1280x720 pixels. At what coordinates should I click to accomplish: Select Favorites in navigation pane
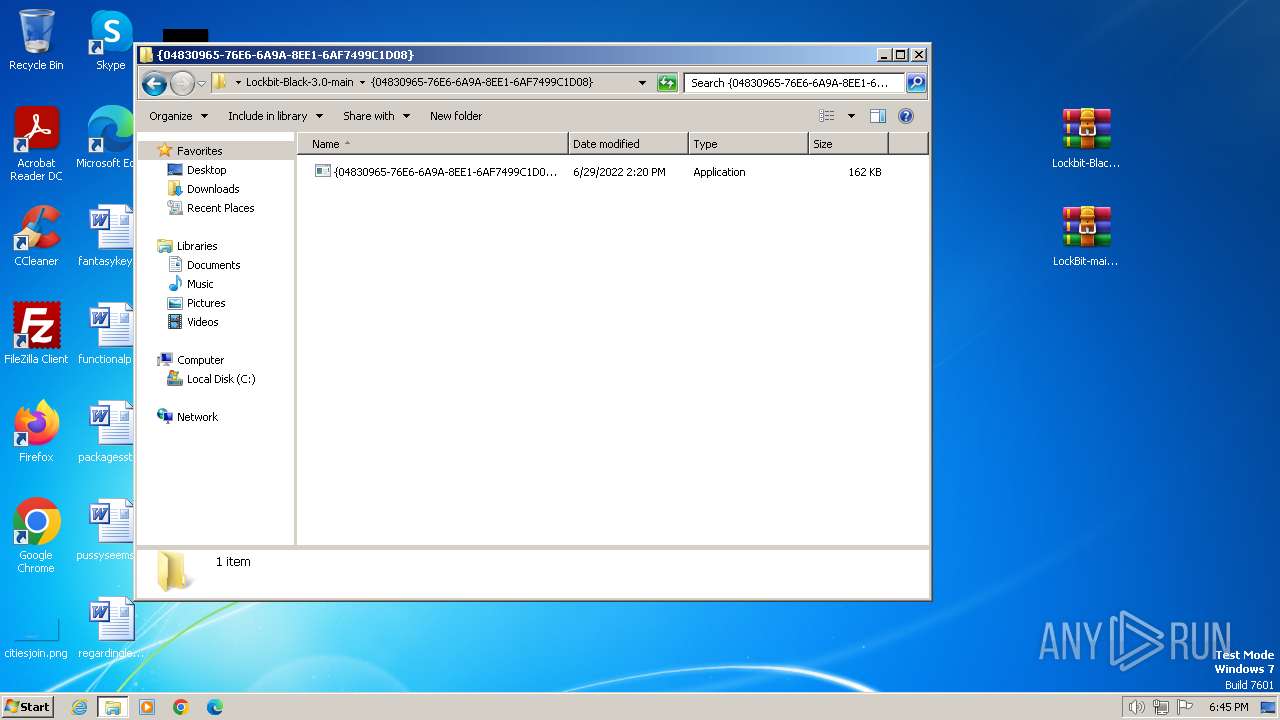coord(199,151)
